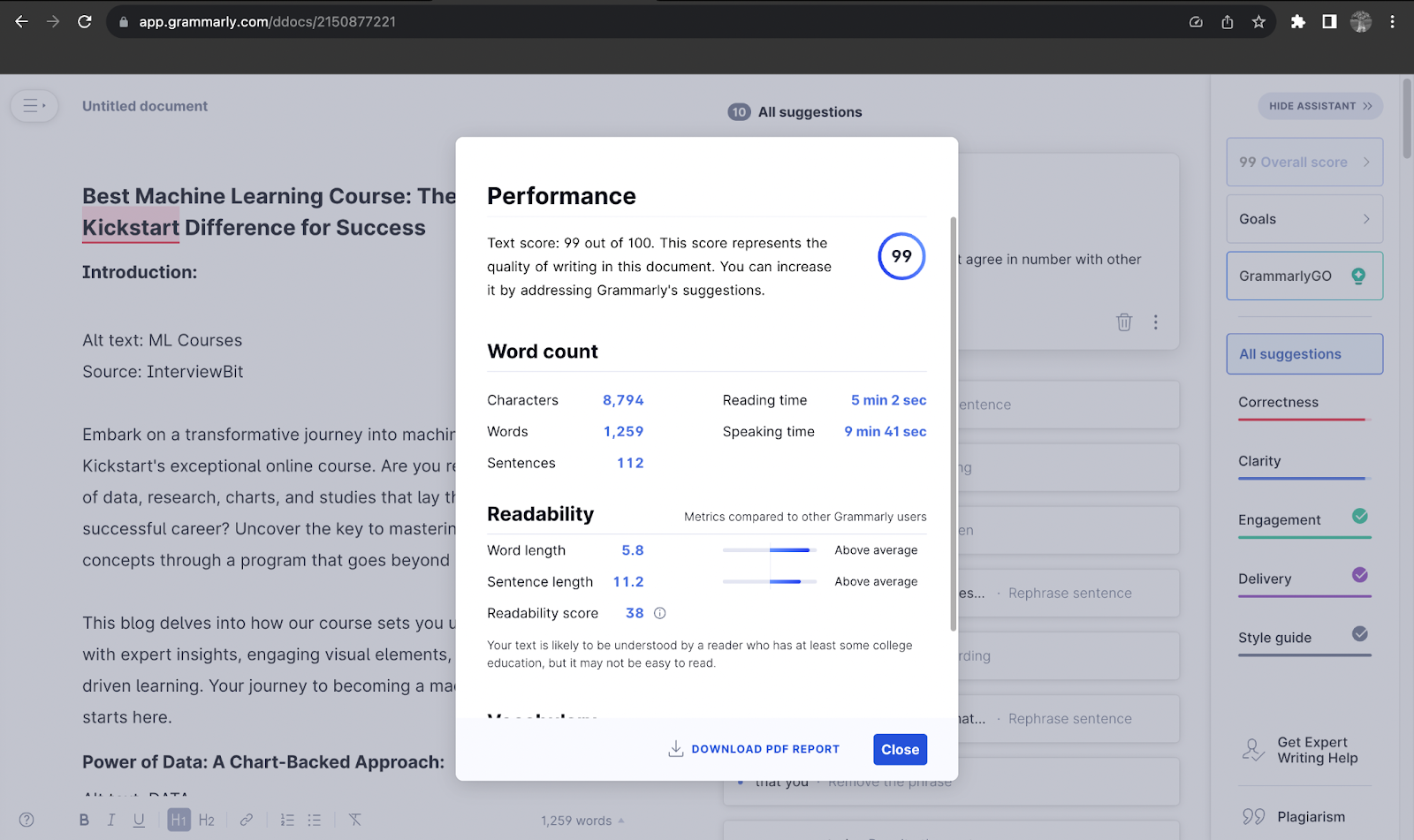The height and width of the screenshot is (840, 1414).
Task: Click the Performance dialog scrollbar
Action: [x=953, y=424]
